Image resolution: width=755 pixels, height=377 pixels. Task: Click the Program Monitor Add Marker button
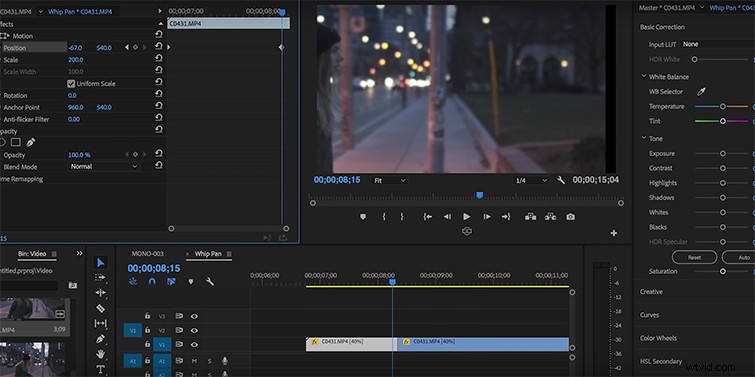[x=363, y=217]
